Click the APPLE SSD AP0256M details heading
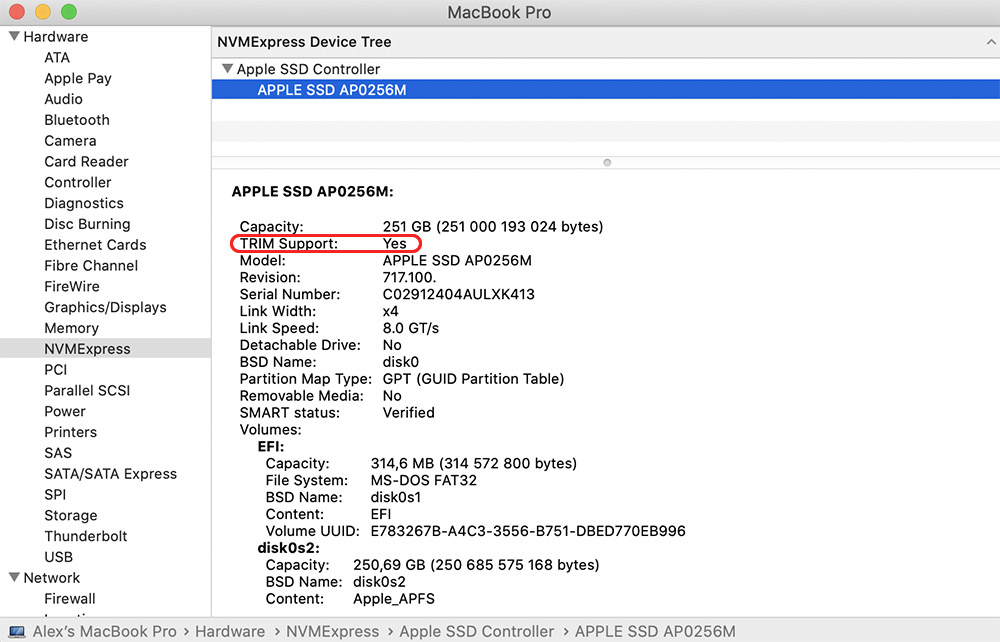The image size is (1000, 642). click(x=312, y=192)
